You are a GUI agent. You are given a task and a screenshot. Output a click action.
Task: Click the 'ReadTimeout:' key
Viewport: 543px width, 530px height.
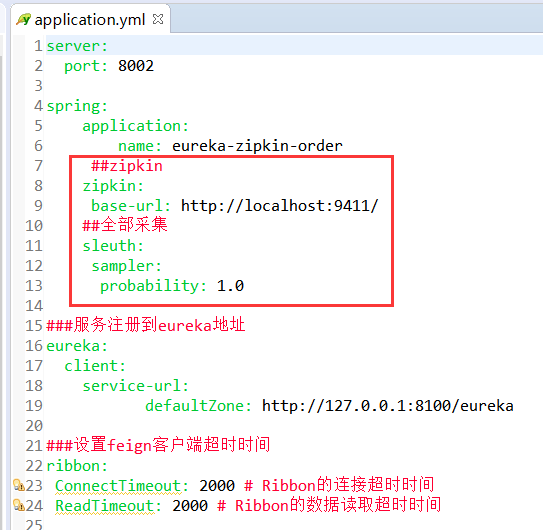click(x=108, y=506)
